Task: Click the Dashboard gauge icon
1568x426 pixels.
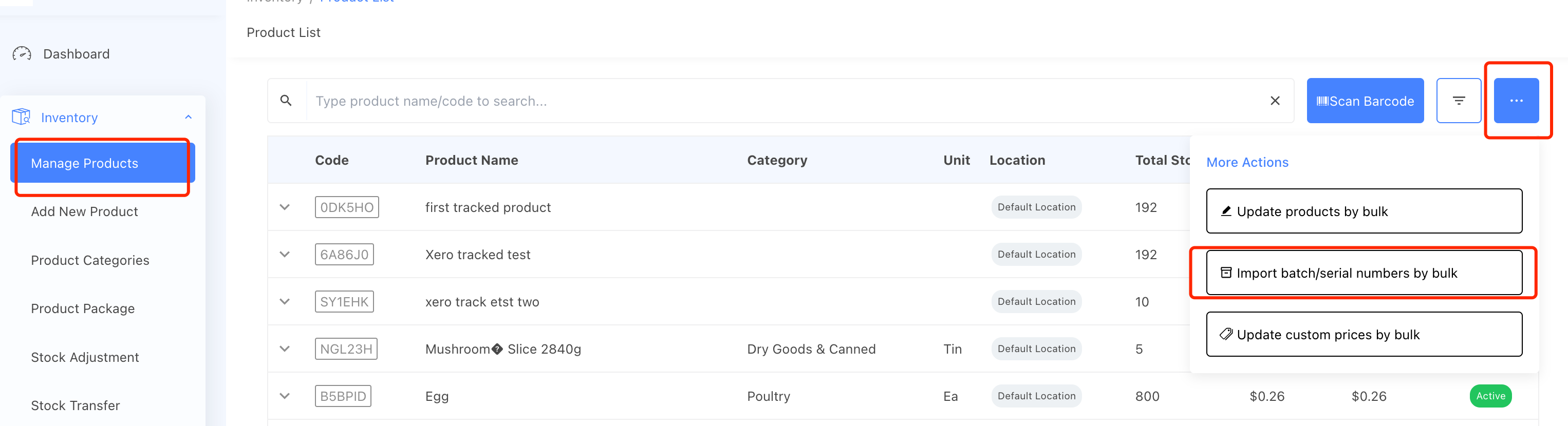Action: tap(22, 54)
